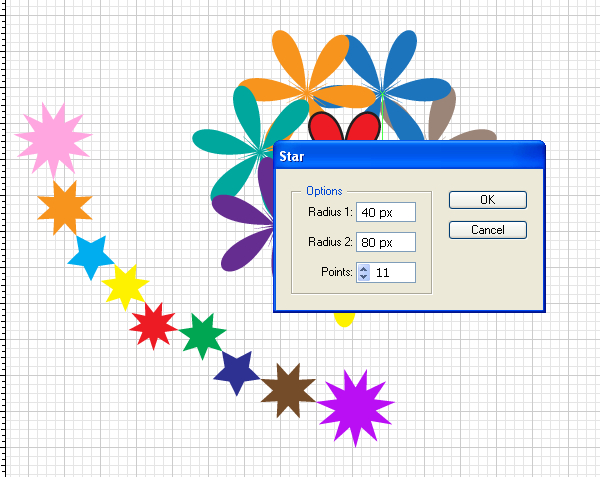The image size is (600, 477).
Task: Select the light blue five-point star
Action: coord(91,256)
